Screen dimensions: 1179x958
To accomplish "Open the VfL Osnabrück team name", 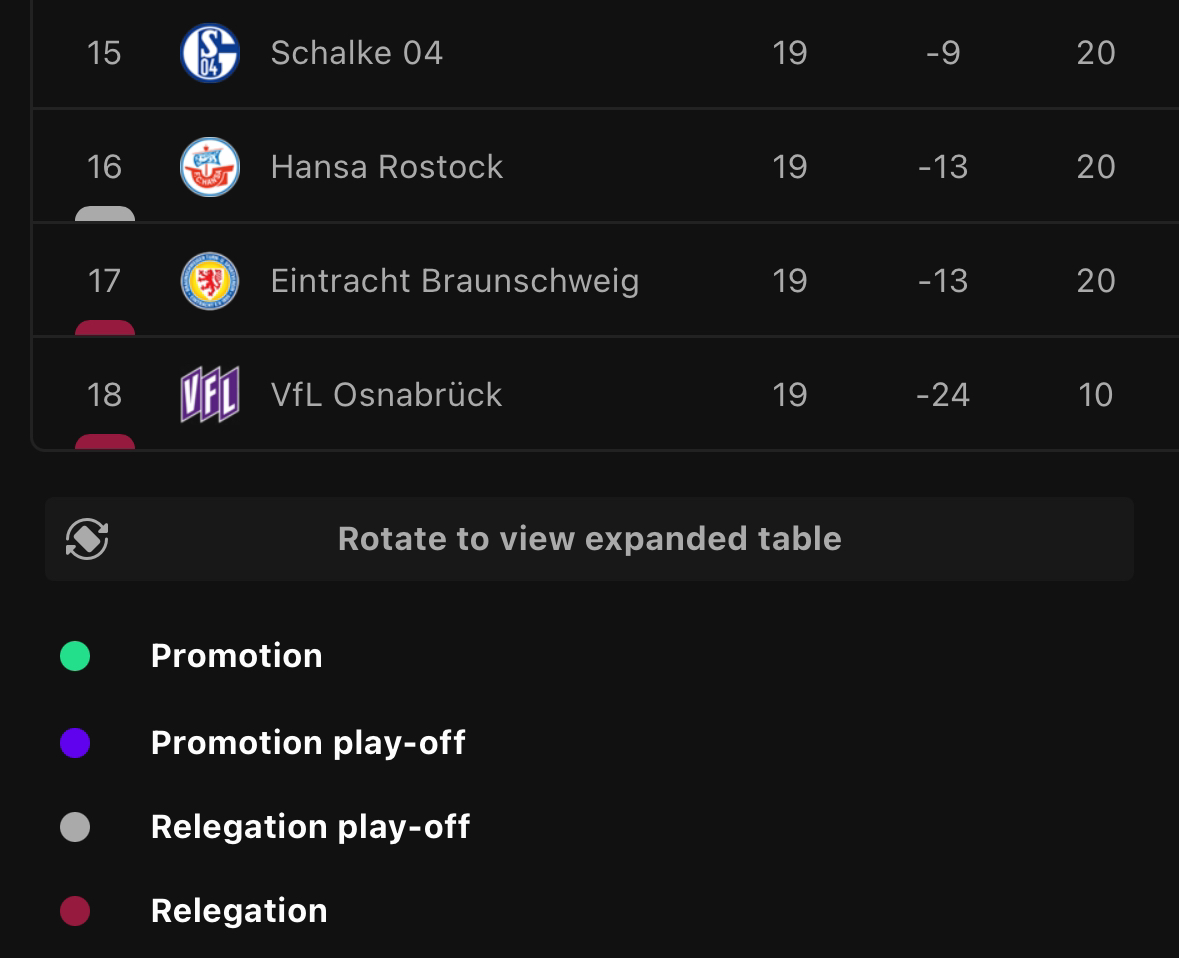I will (386, 395).
